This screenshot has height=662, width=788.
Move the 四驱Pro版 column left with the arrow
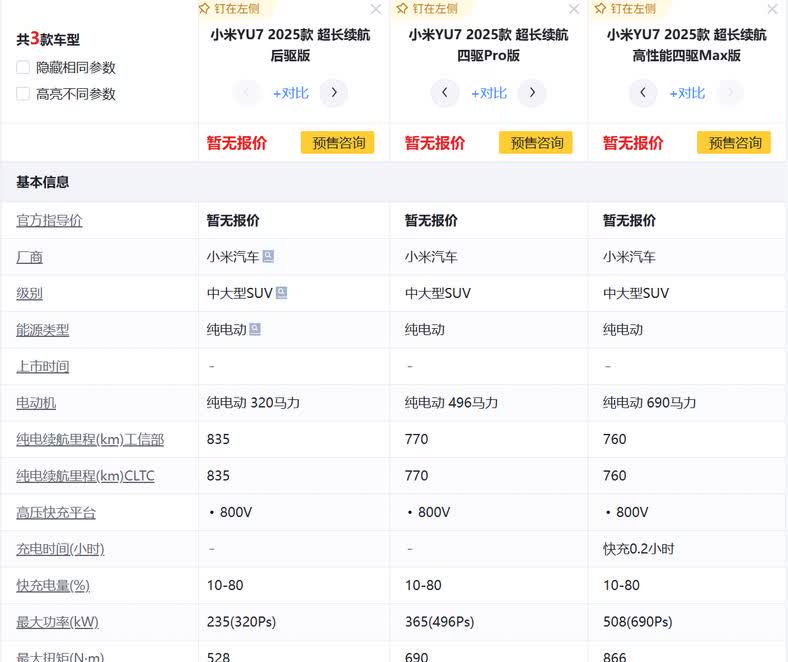(444, 92)
